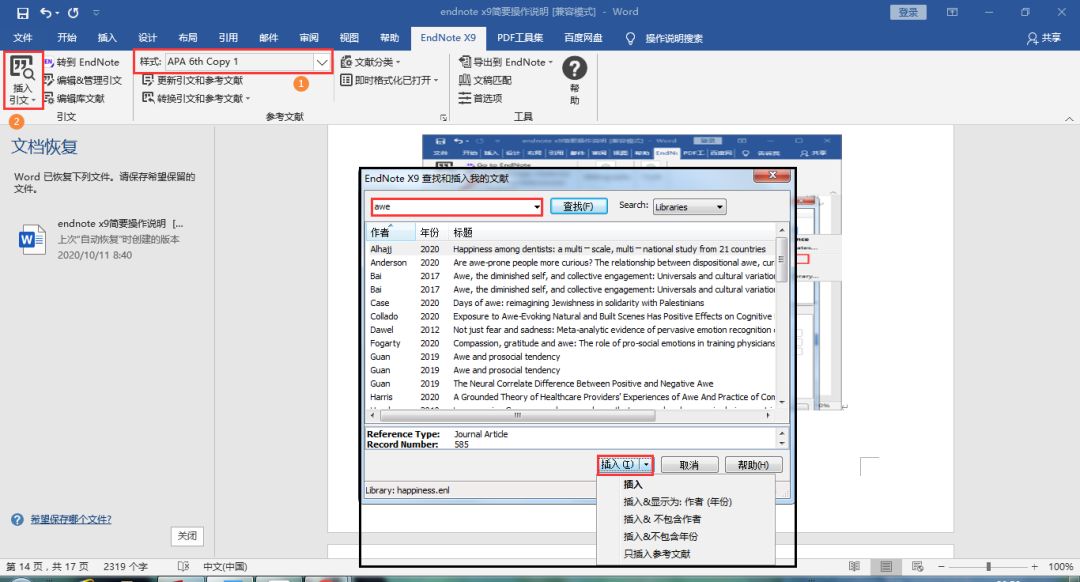1080x582 pixels.
Task: Open the undo history dropdown arrow
Action: (x=57, y=13)
